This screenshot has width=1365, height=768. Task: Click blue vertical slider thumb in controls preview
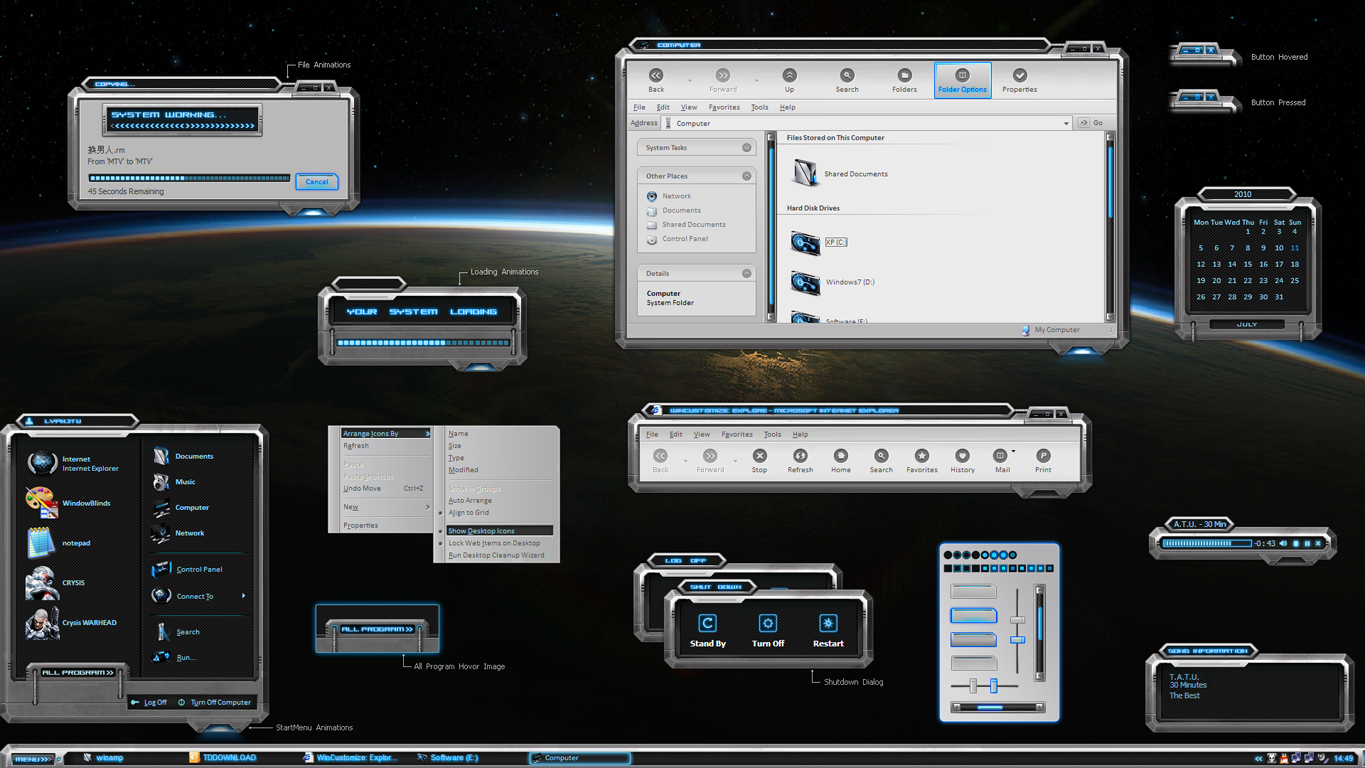click(x=1017, y=639)
